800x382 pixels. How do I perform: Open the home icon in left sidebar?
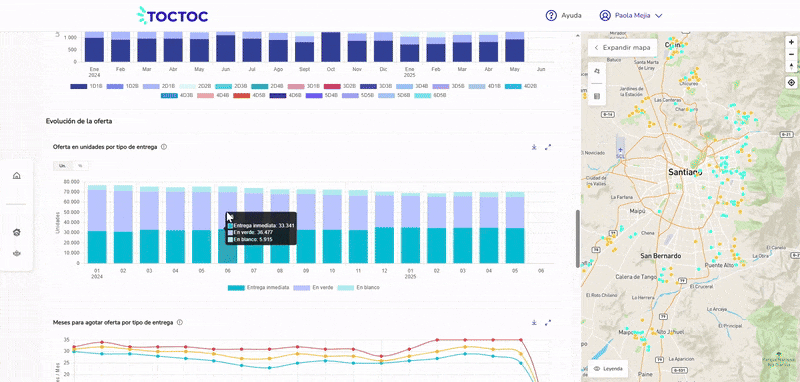coord(17,176)
